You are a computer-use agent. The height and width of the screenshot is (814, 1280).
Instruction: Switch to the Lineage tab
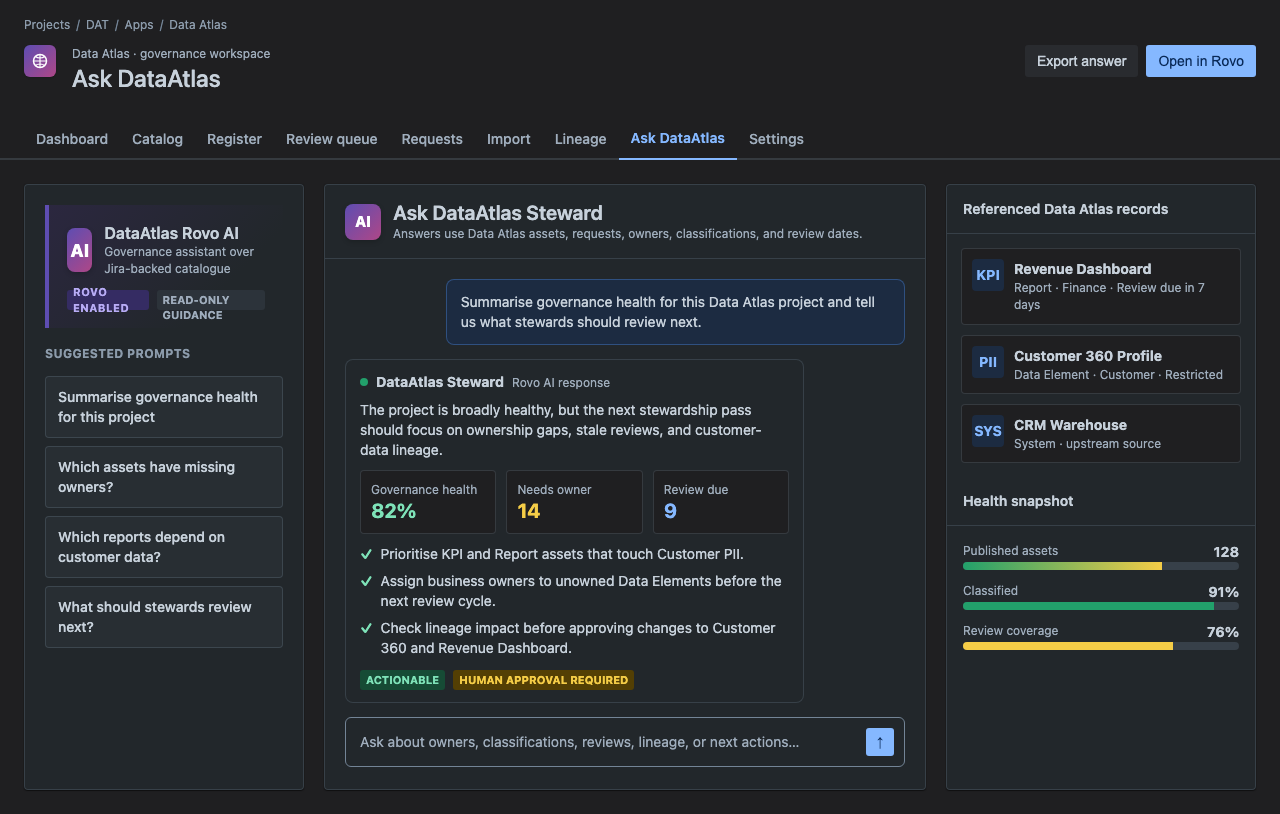581,139
